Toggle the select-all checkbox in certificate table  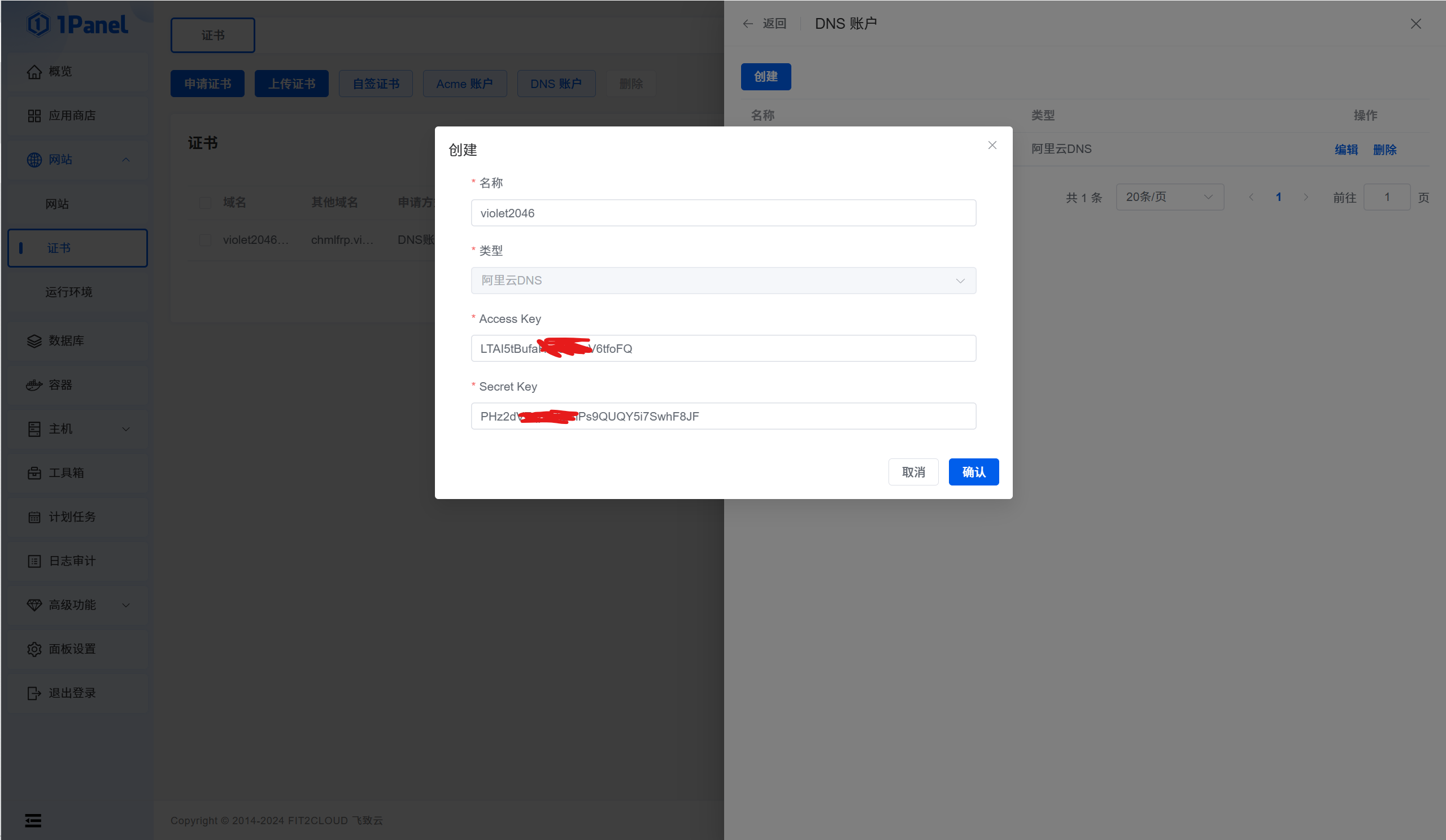point(205,203)
